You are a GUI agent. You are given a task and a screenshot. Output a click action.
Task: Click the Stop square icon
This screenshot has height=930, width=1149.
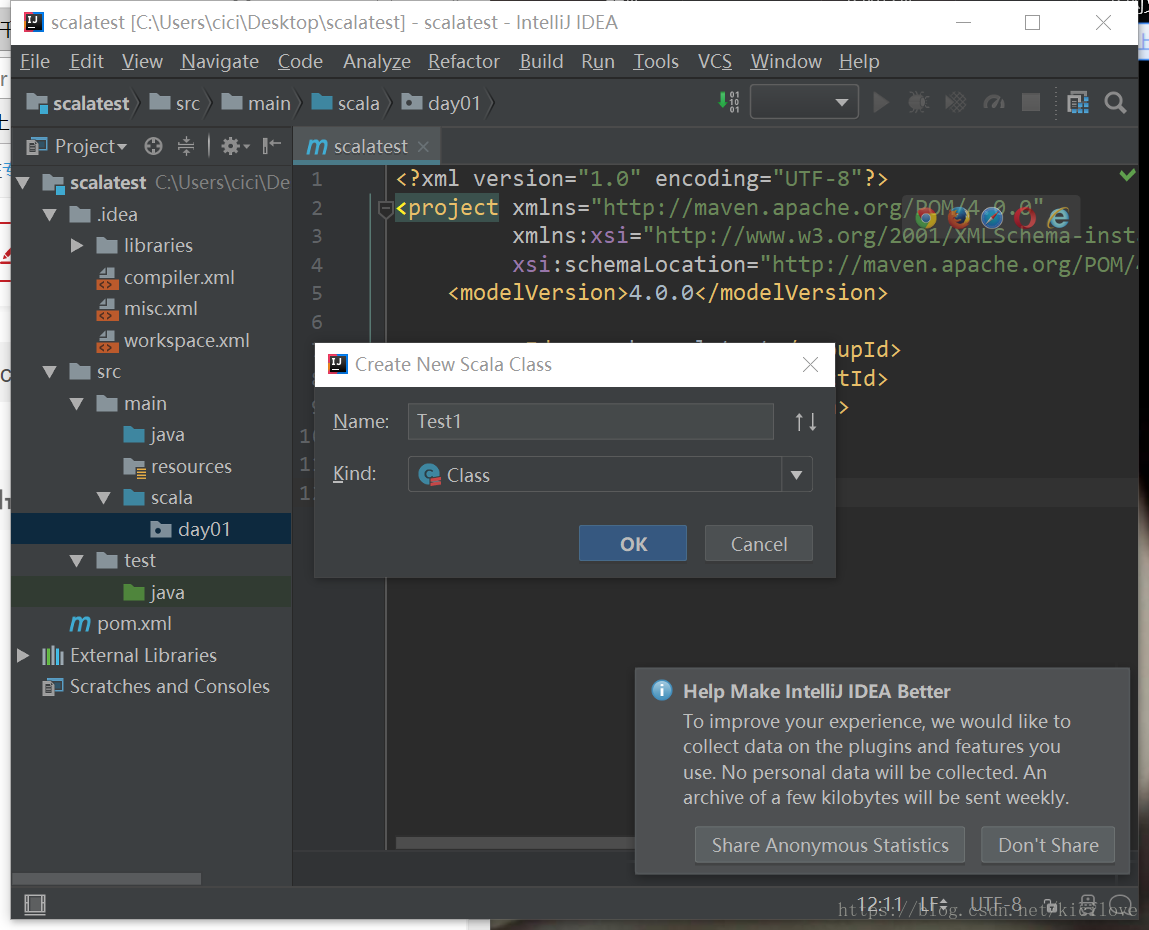coord(1031,103)
